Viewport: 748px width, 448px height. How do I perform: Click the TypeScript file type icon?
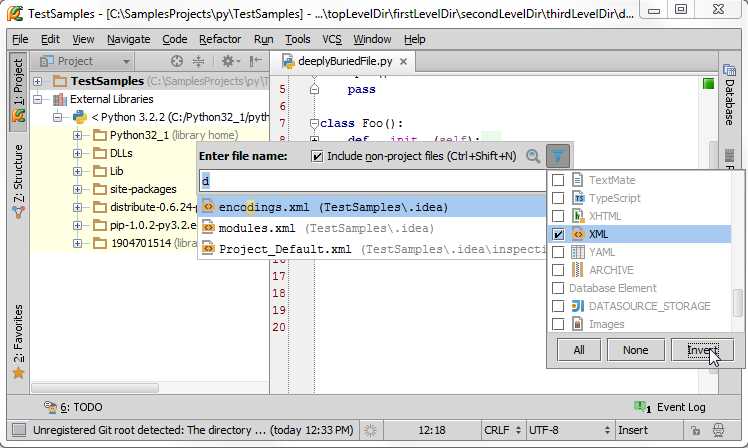click(x=578, y=198)
